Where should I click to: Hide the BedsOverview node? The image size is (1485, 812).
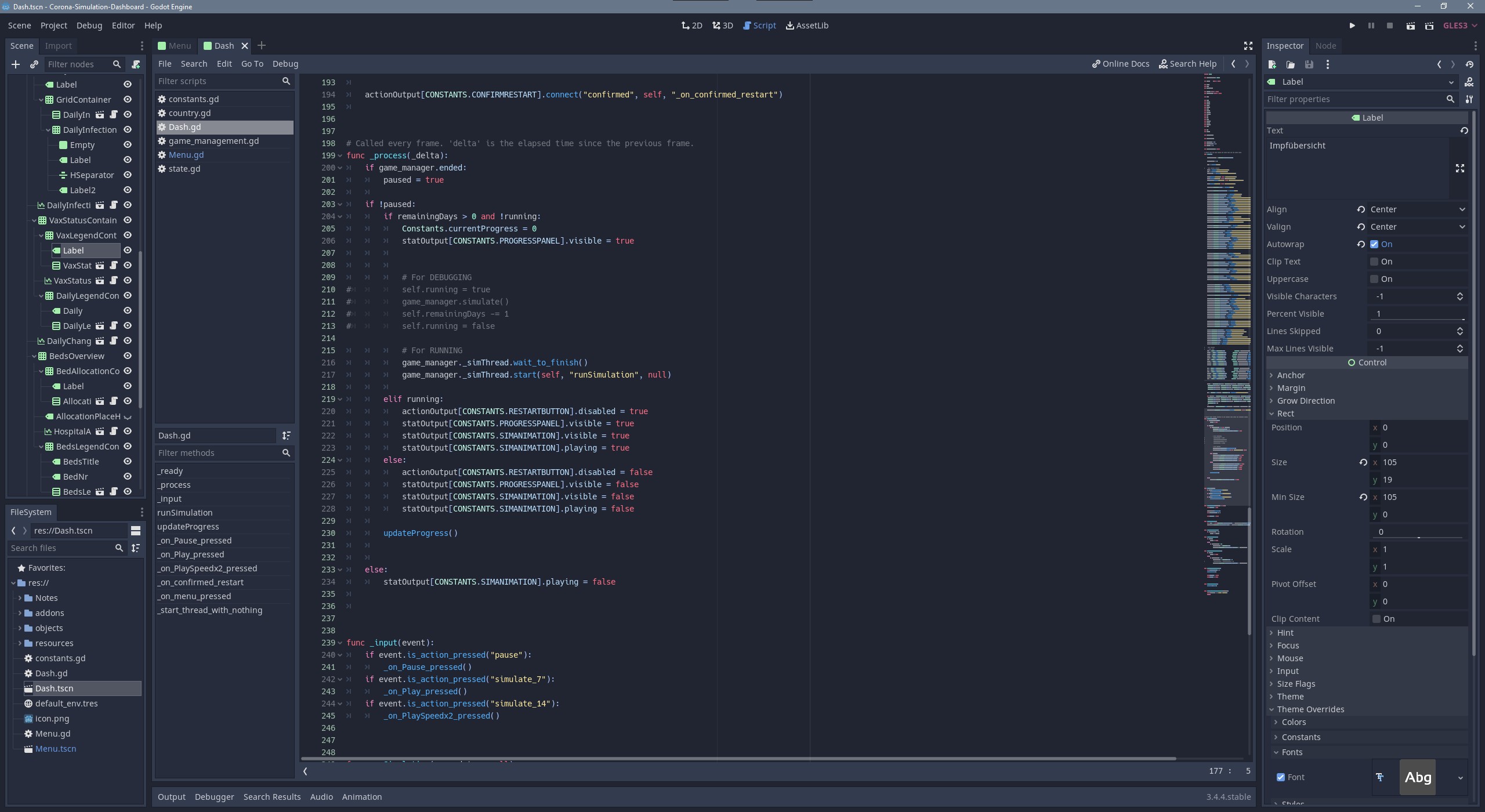coord(128,356)
